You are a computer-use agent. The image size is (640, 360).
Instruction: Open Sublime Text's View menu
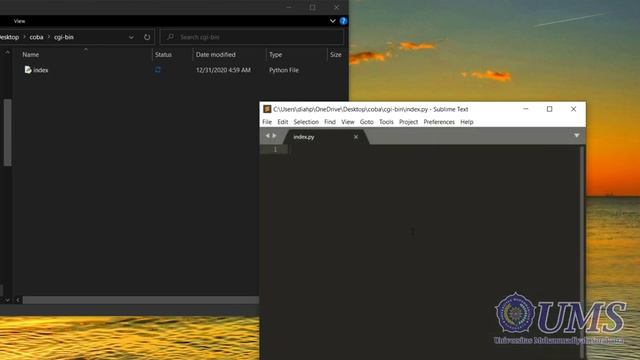(348, 122)
